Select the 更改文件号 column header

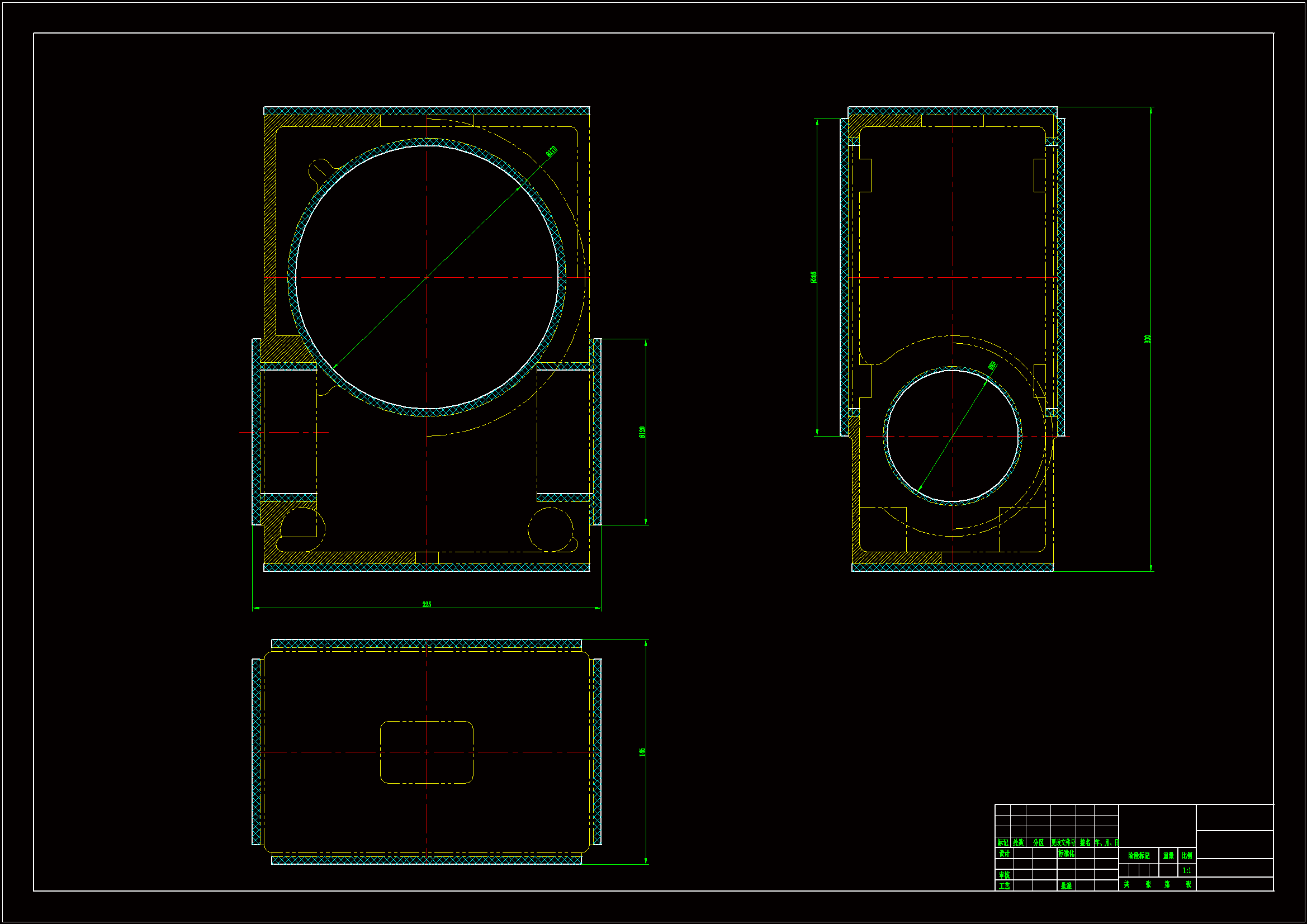click(1063, 842)
